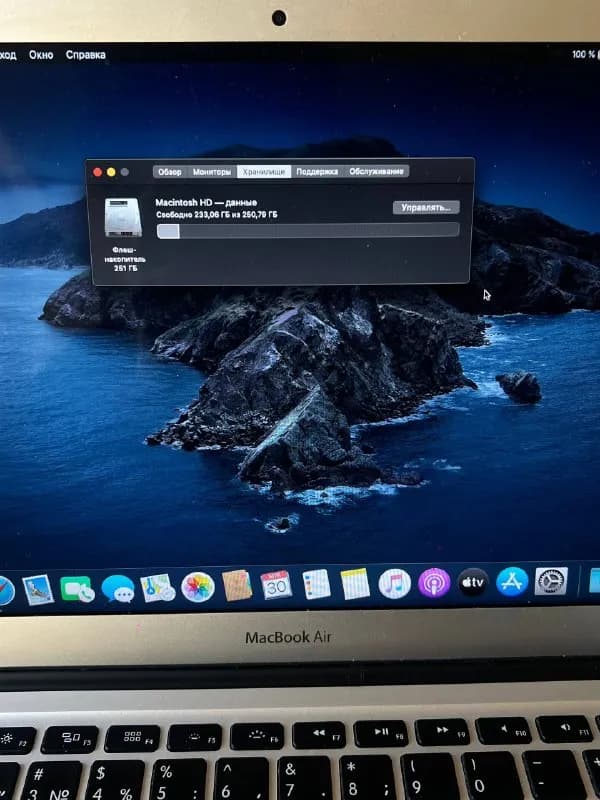The image size is (600, 800).
Task: Launch the Music app from the Dock
Action: (394, 583)
